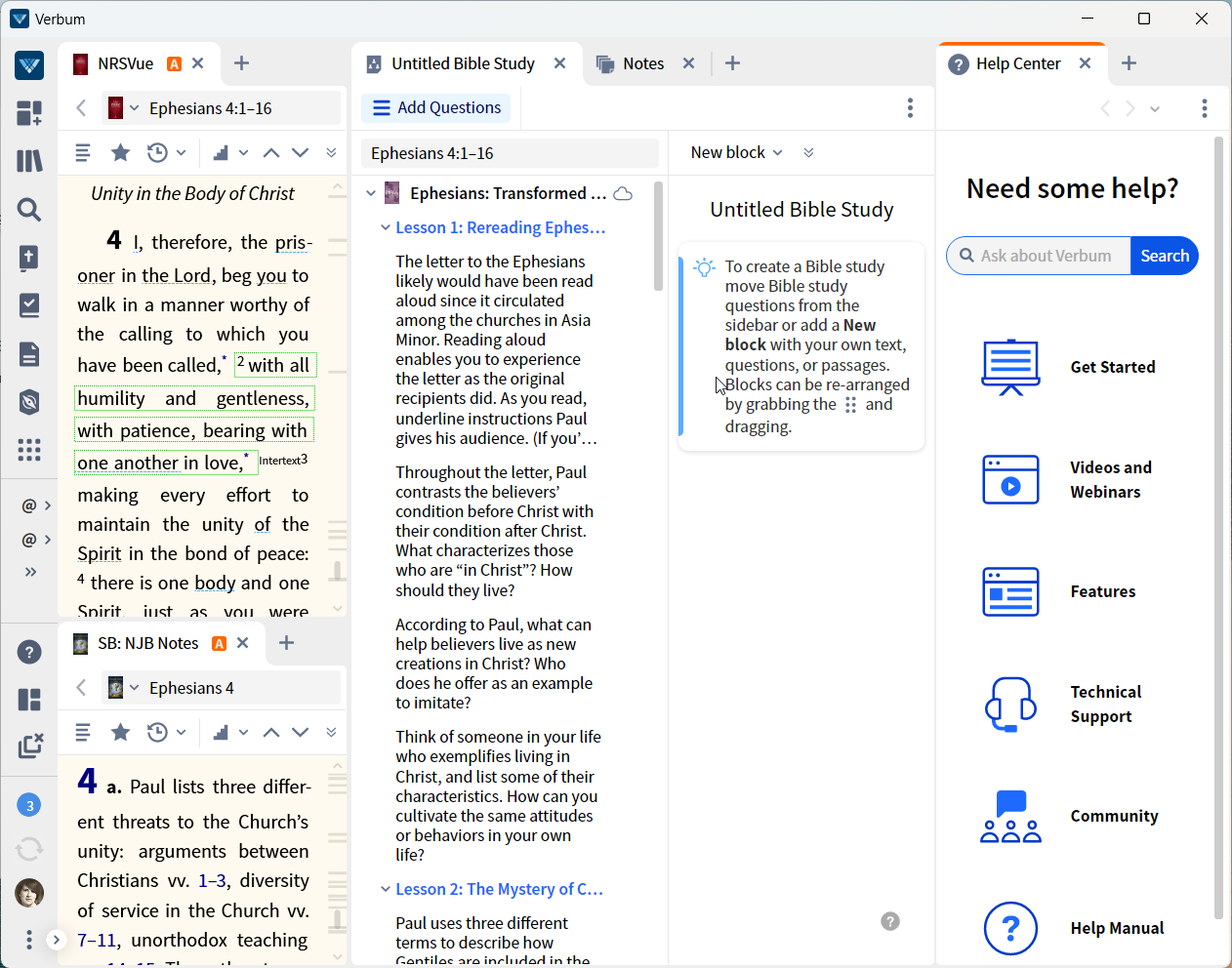Open the Layouts icon in sidebar
Screen dimensions: 1232x968
tap(29, 700)
